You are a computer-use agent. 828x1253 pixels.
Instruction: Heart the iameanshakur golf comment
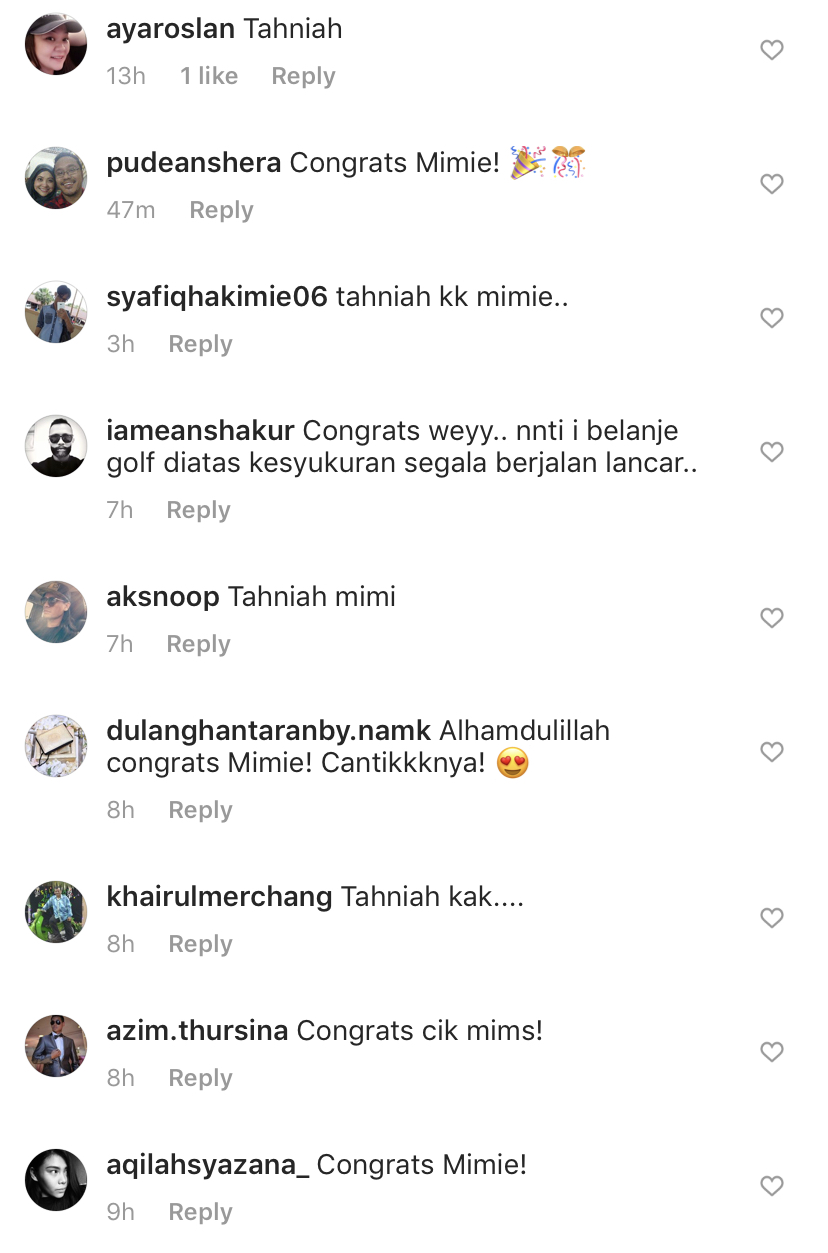pos(771,452)
